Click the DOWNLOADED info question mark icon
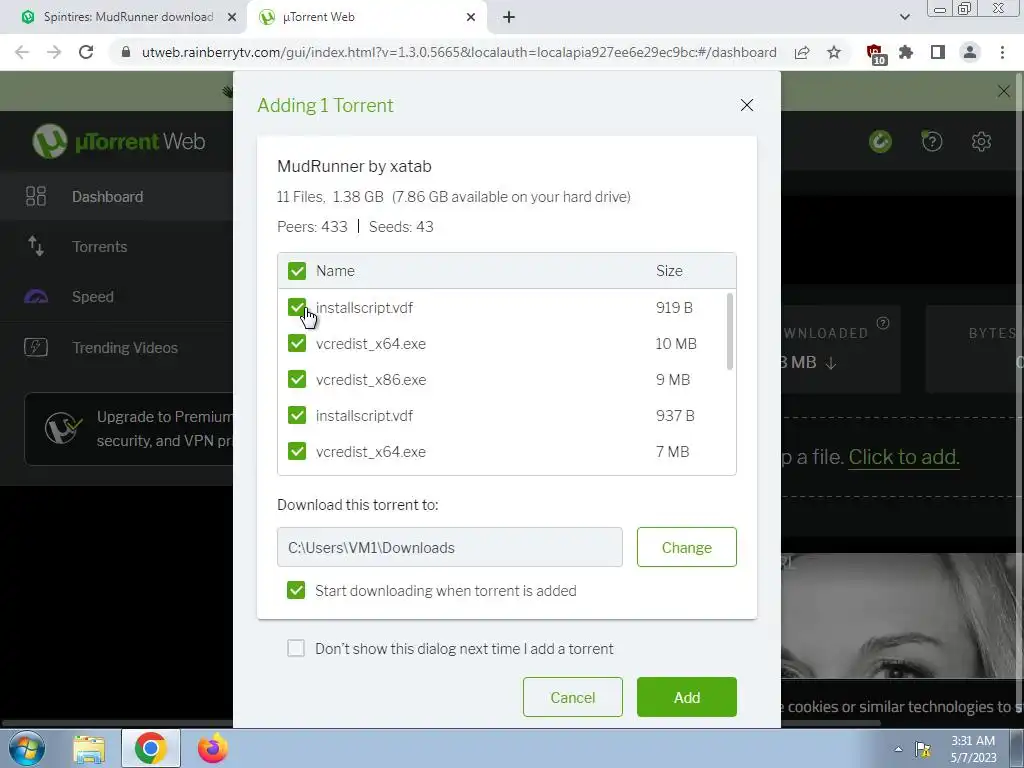Screen dimensions: 1024x768 click(882, 323)
